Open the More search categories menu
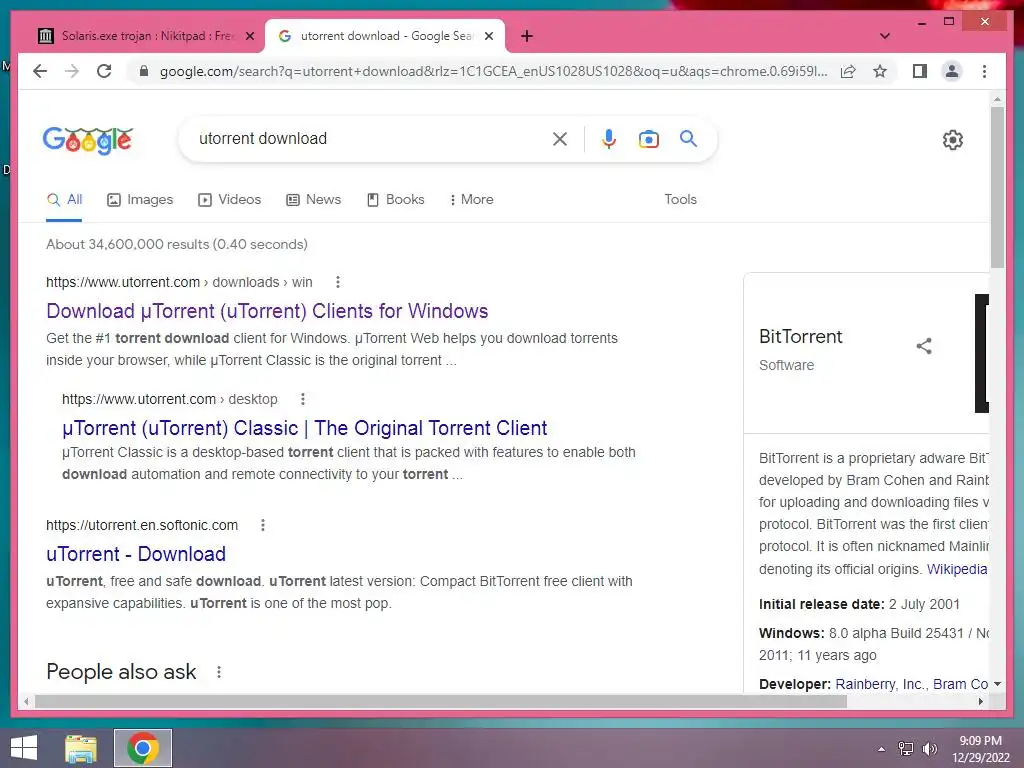The image size is (1024, 768). tap(472, 200)
